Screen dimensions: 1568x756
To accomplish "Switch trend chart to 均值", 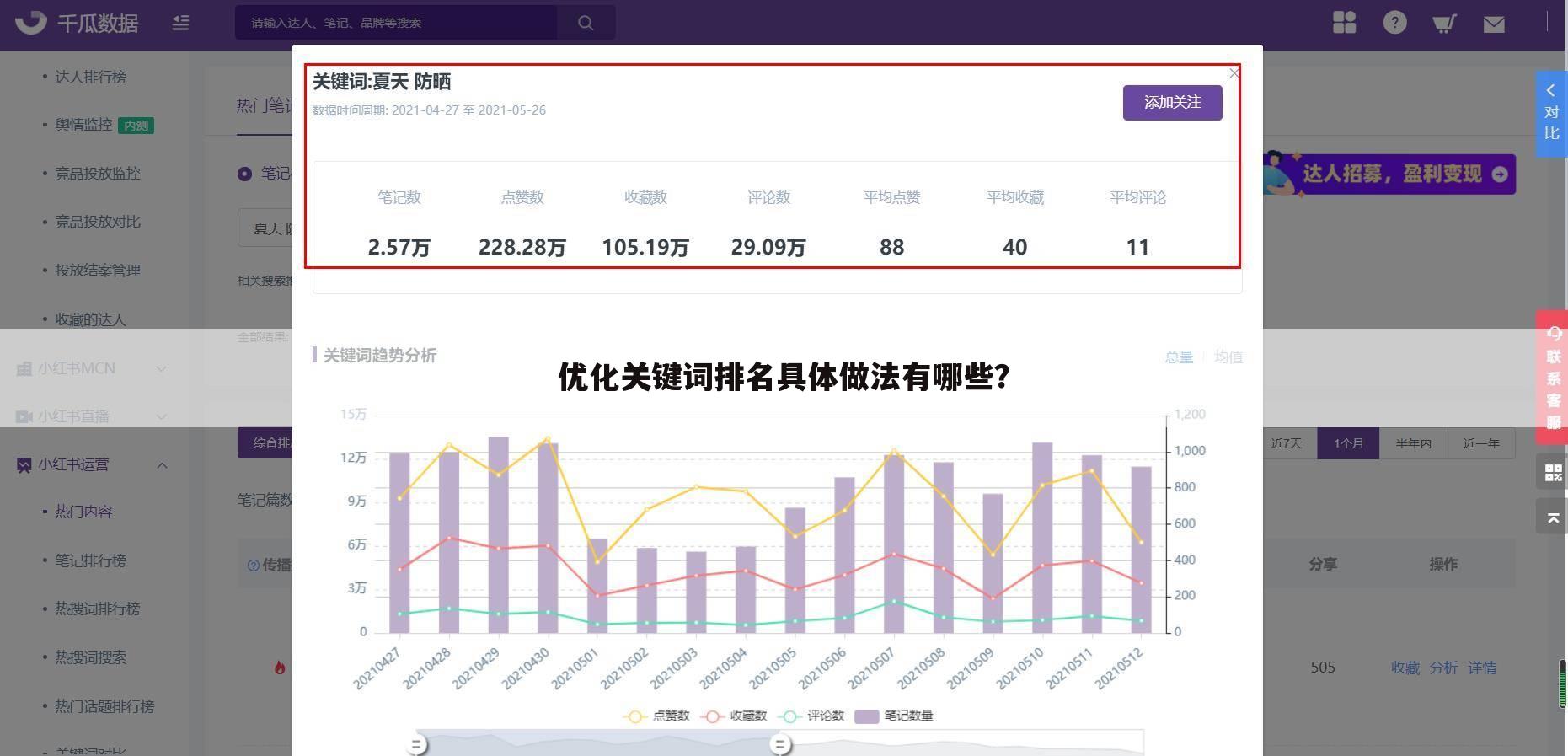I will [x=1228, y=357].
